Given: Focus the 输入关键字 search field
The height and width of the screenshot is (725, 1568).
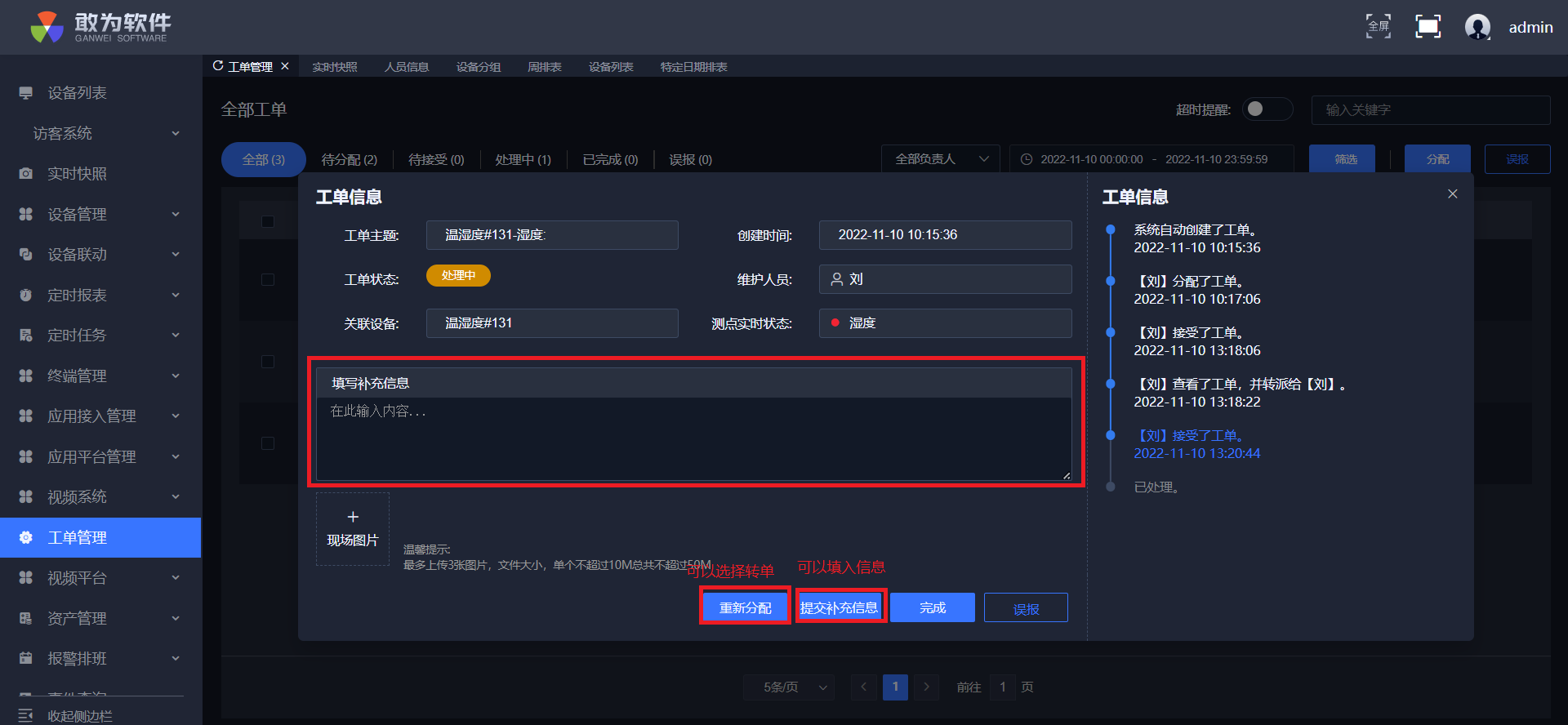Looking at the screenshot, I should [x=1431, y=110].
